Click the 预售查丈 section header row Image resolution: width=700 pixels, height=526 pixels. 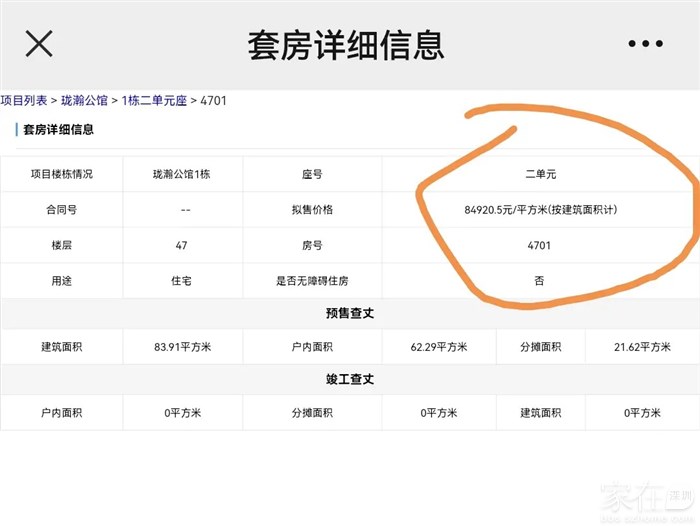(x=350, y=313)
